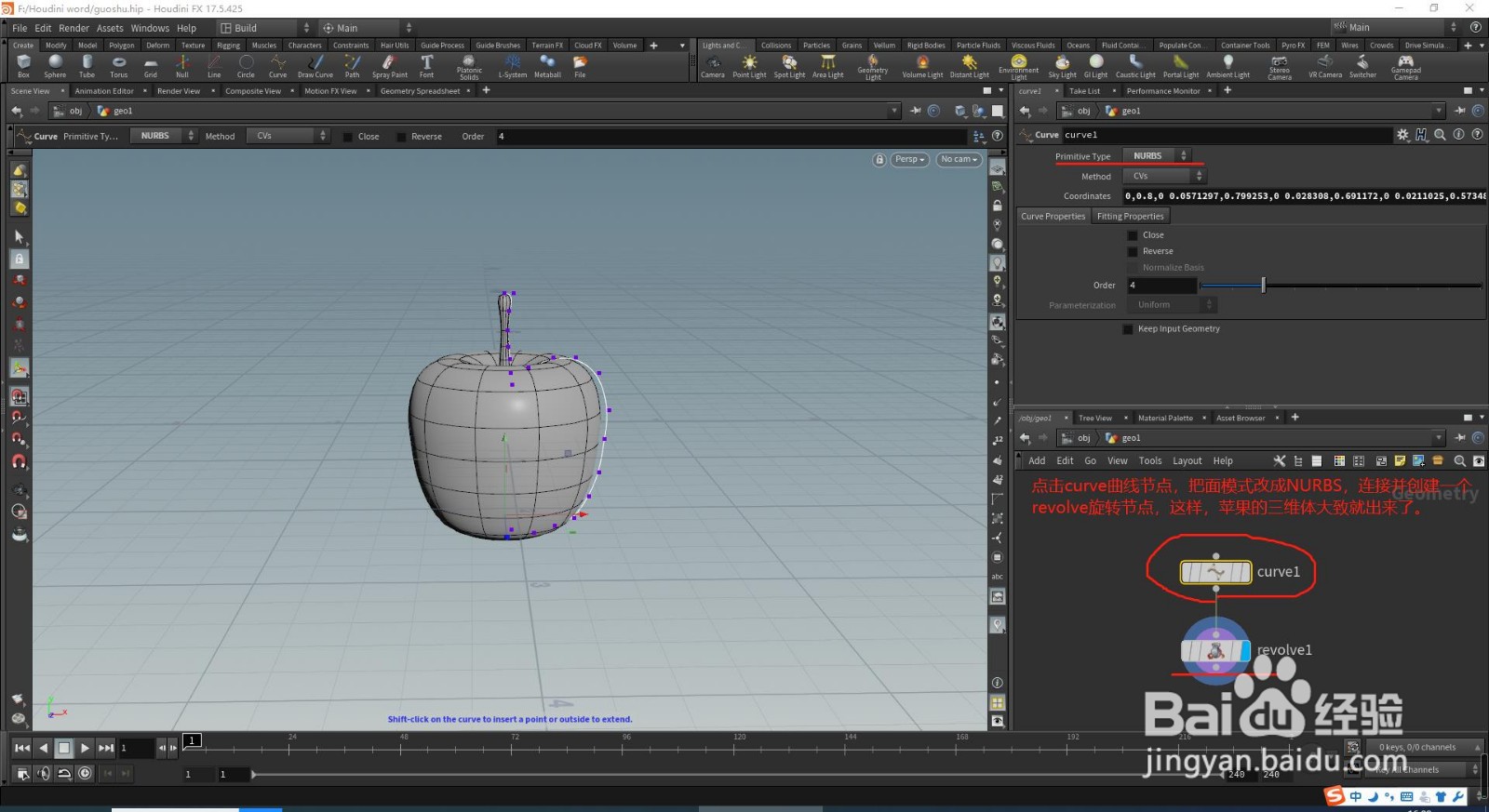Image resolution: width=1489 pixels, height=812 pixels.
Task: Select the Grid shelf tool
Action: point(150,65)
